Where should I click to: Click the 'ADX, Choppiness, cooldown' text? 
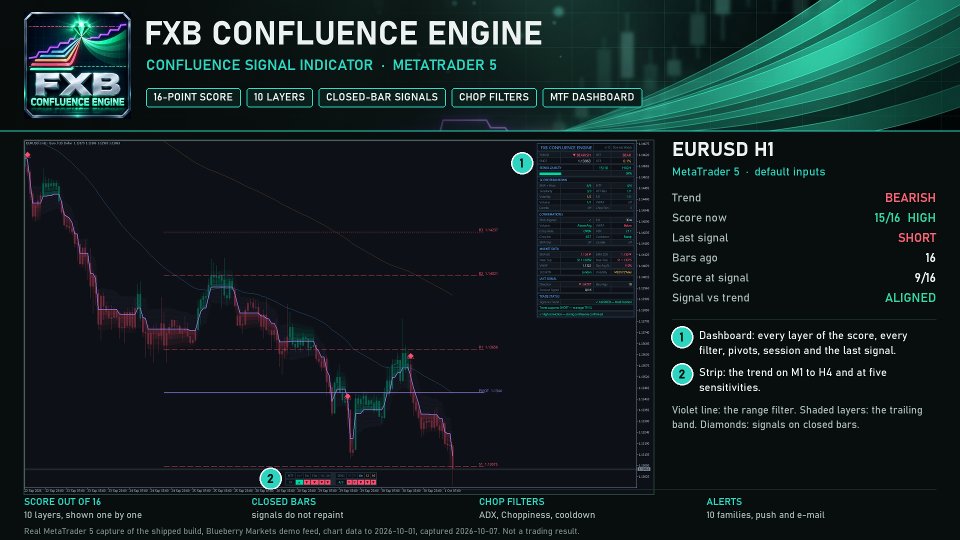(537, 515)
